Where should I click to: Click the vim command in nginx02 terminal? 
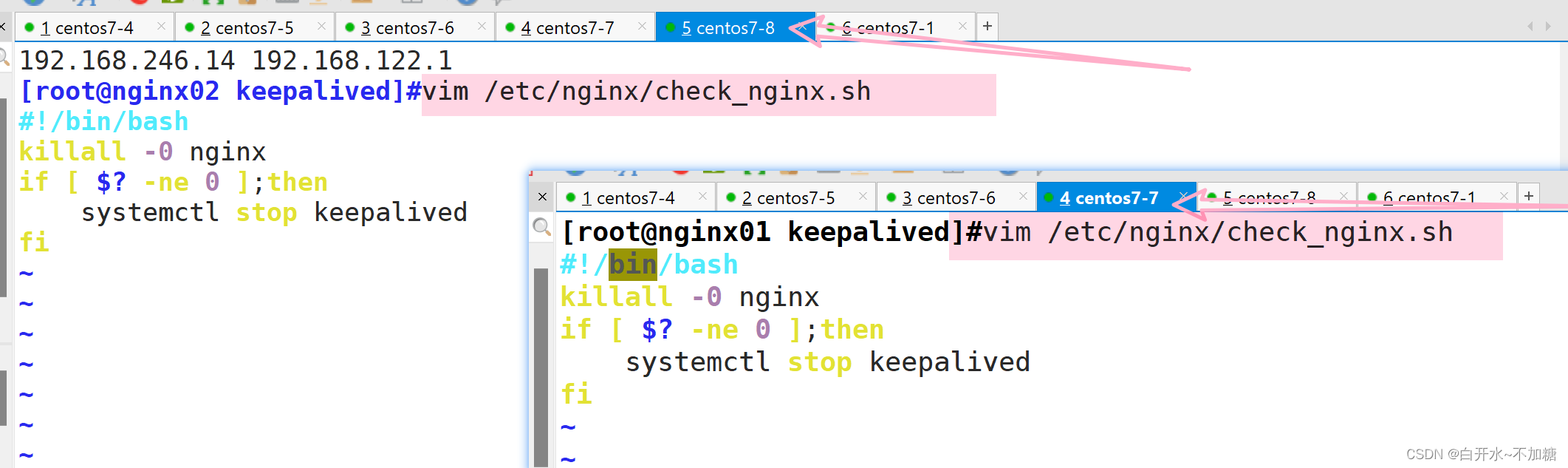click(647, 92)
